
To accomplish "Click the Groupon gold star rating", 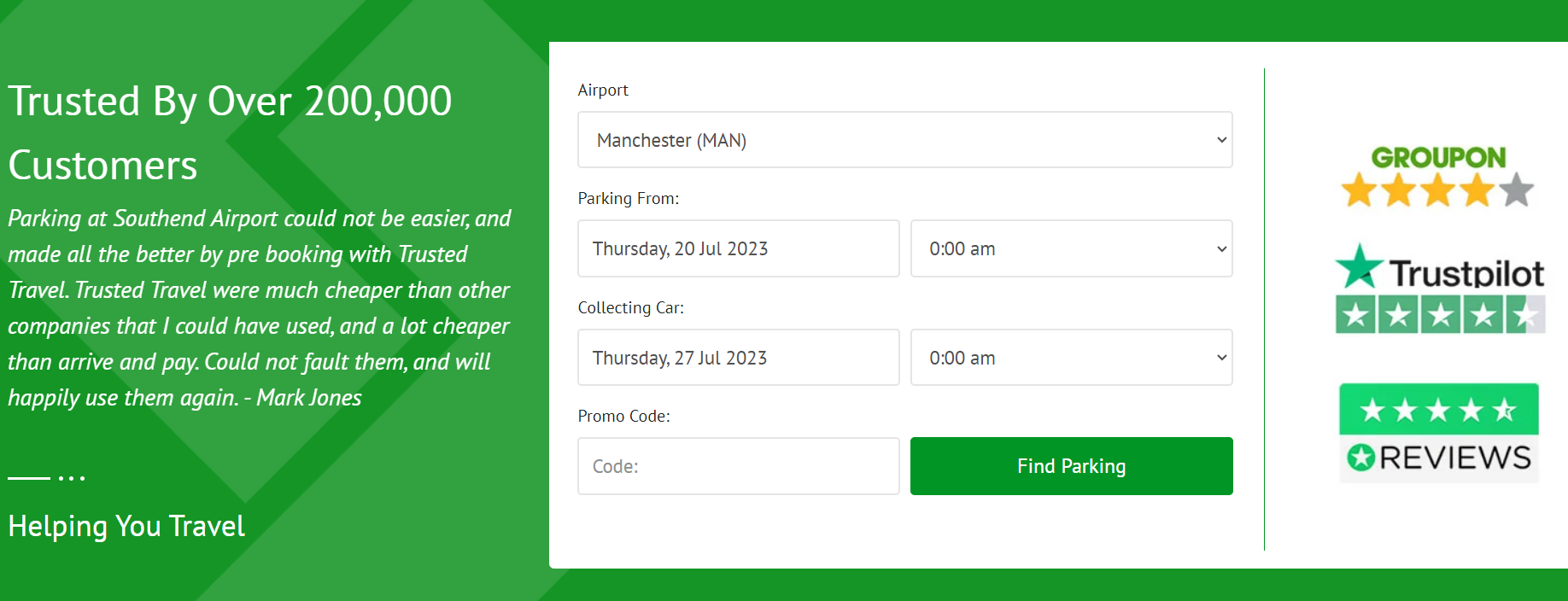I will [x=1437, y=190].
